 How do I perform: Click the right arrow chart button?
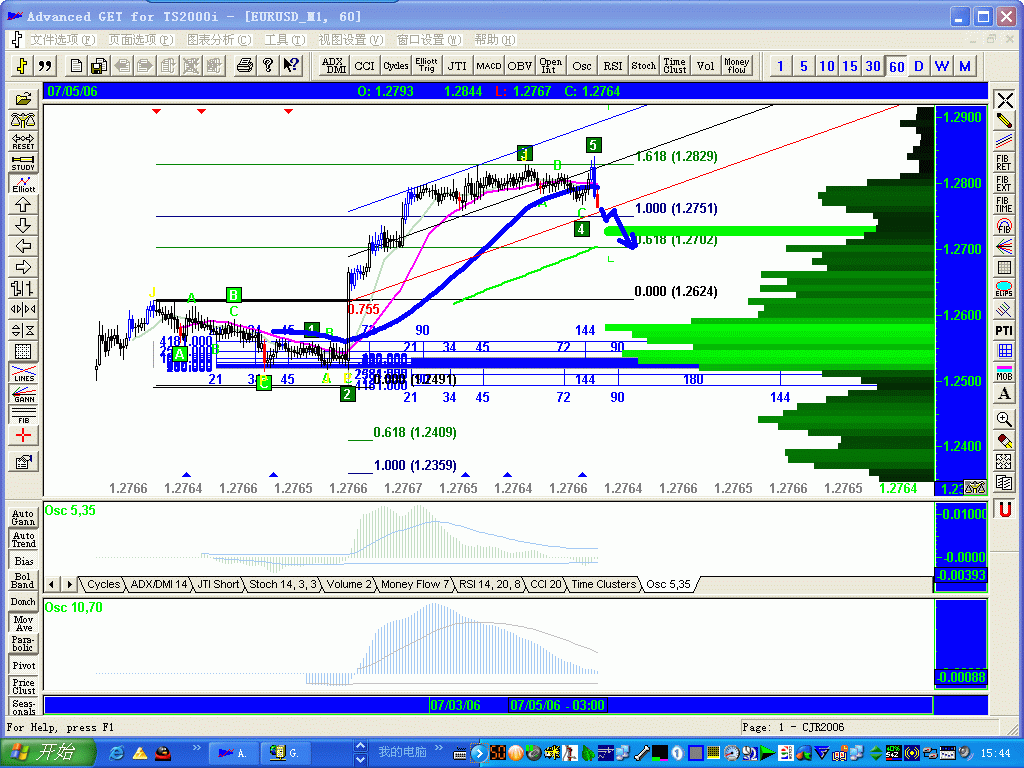click(24, 268)
